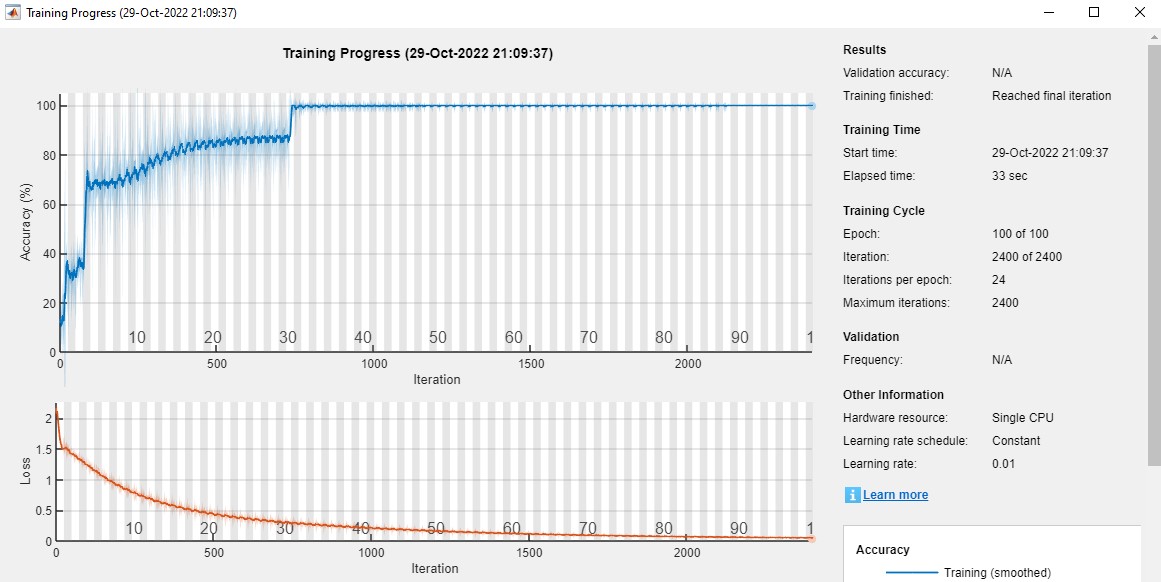Click the final loss point marker at curve end
1161x582 pixels.
[x=810, y=539]
